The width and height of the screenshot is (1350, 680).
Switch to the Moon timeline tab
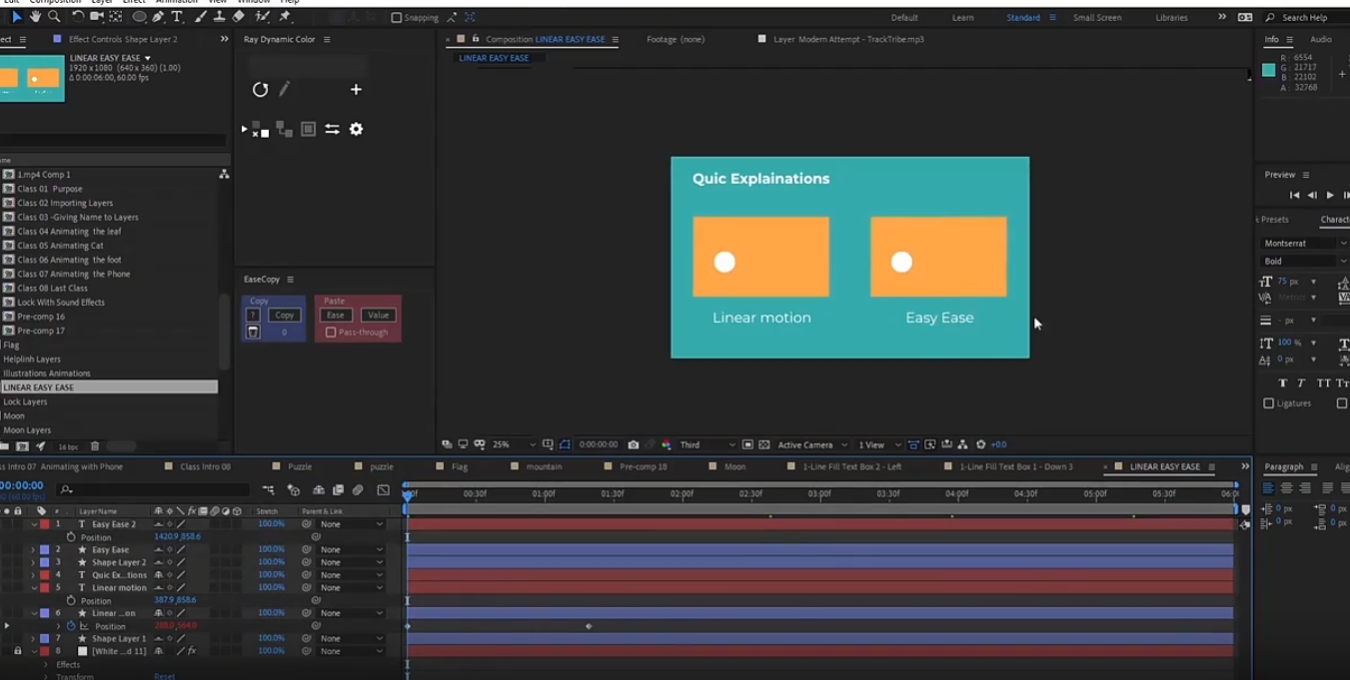[x=734, y=467]
